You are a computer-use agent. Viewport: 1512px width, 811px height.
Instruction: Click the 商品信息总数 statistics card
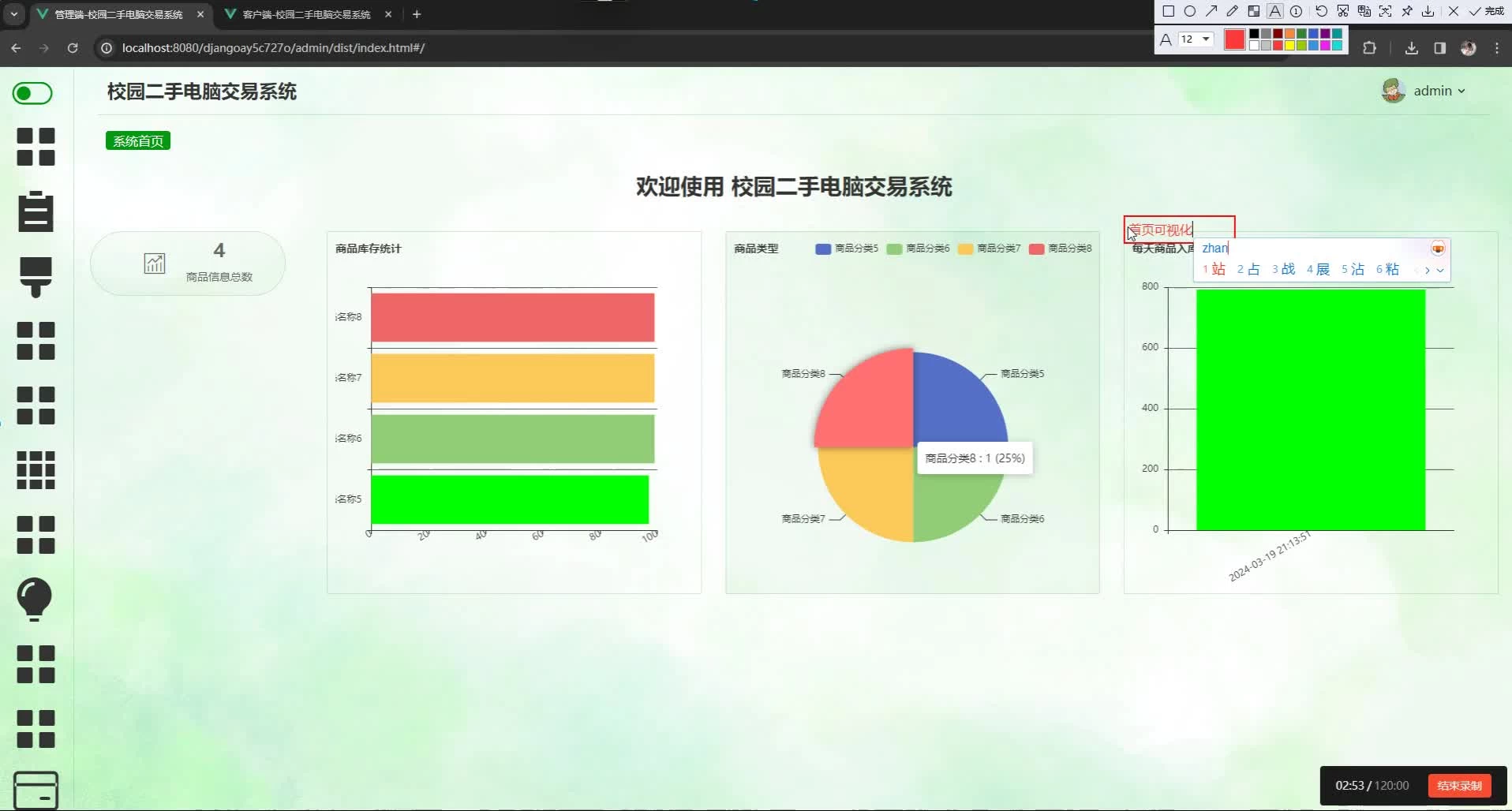[188, 263]
